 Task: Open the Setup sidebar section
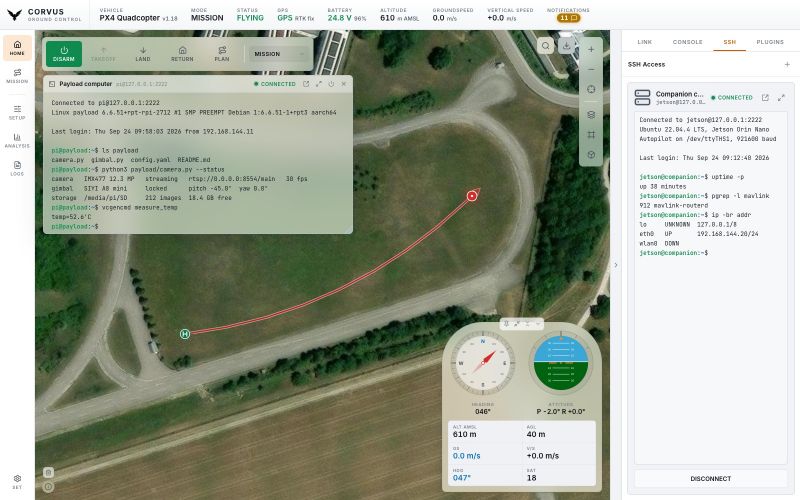17,113
